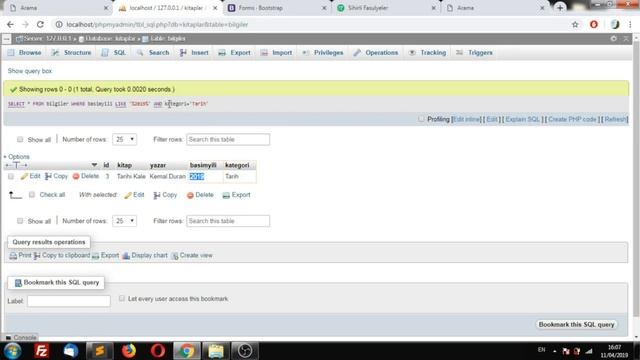Screen dimensions: 640x360
Task: Enable Let every user access bookmark
Action: [x=122, y=298]
